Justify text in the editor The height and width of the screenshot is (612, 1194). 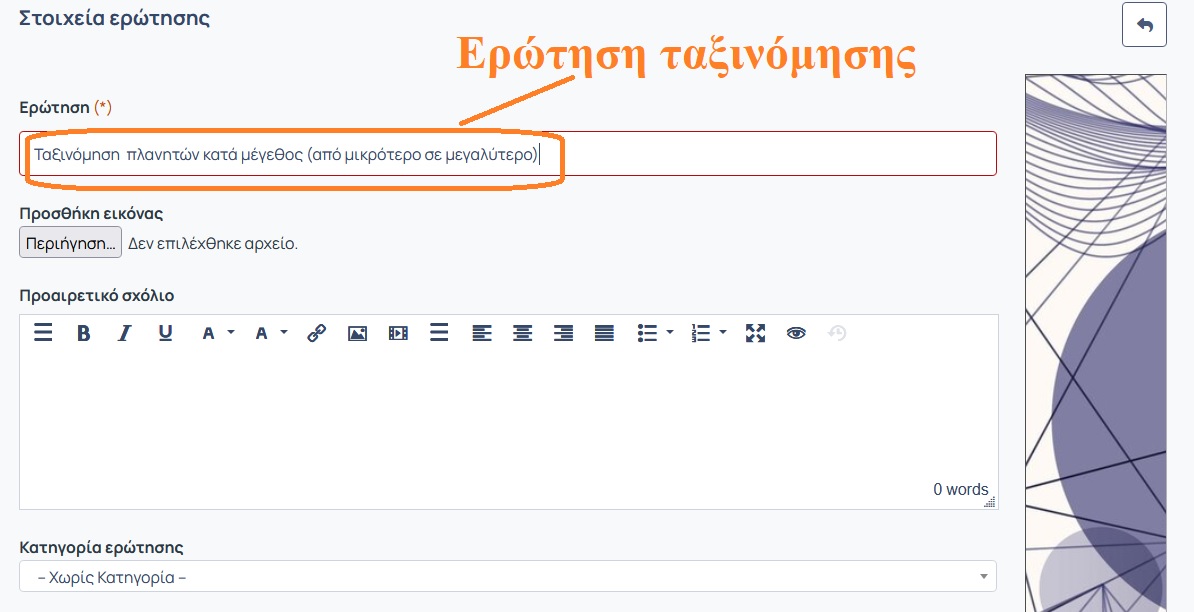coord(605,333)
